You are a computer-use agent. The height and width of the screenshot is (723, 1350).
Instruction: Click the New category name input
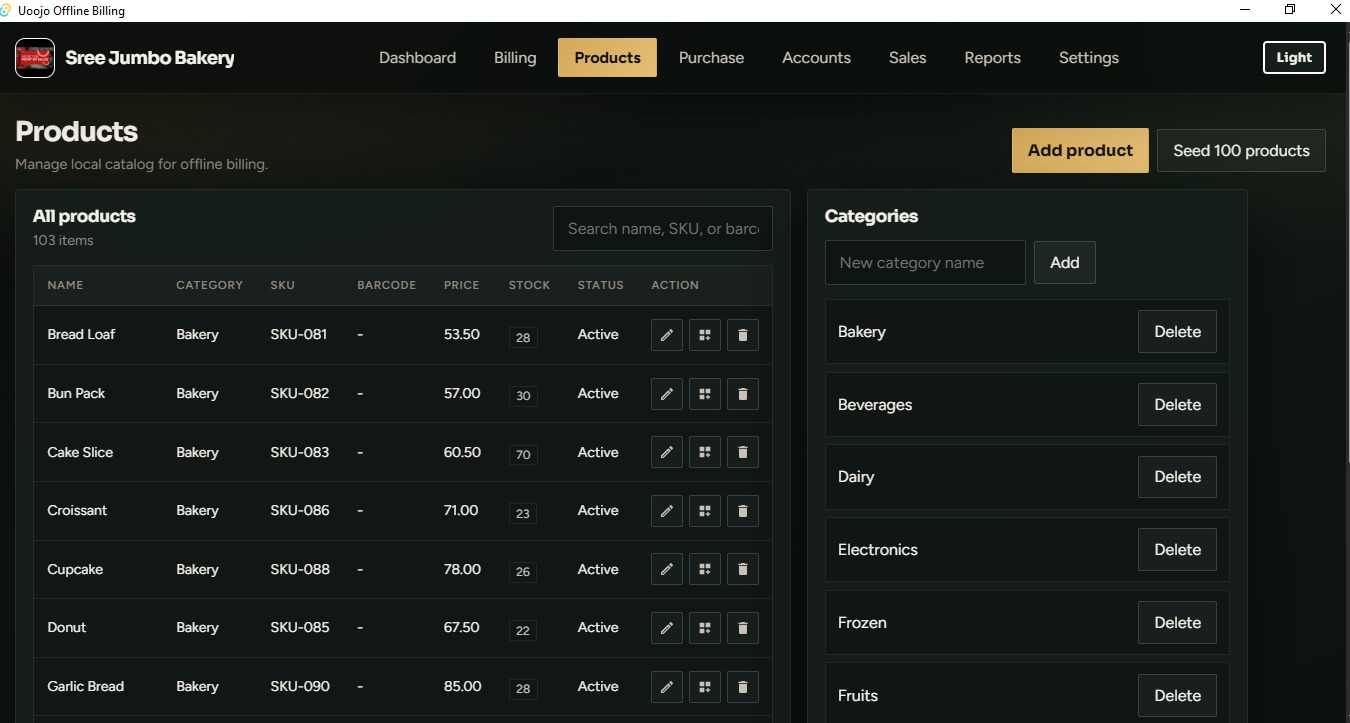925,263
